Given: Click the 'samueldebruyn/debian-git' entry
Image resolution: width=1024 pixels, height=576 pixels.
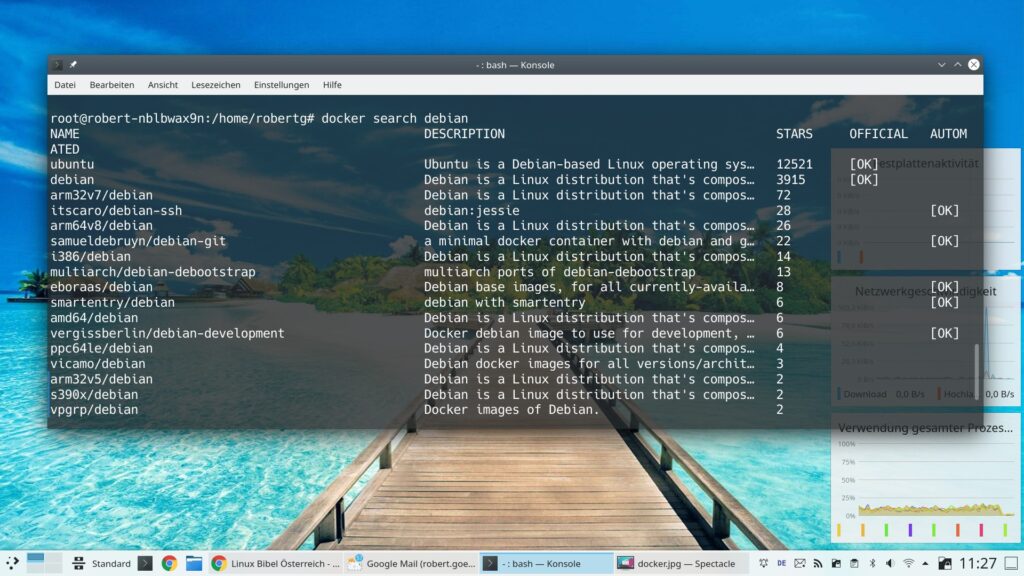Looking at the screenshot, I should click(138, 241).
